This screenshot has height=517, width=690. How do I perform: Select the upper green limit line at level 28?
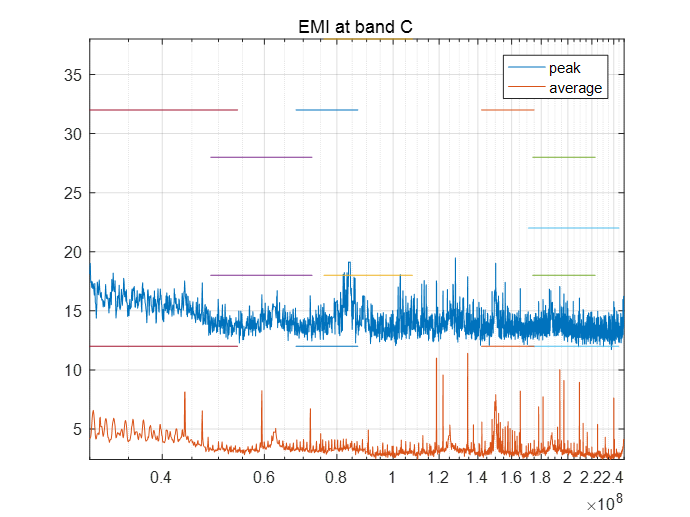pos(564,157)
